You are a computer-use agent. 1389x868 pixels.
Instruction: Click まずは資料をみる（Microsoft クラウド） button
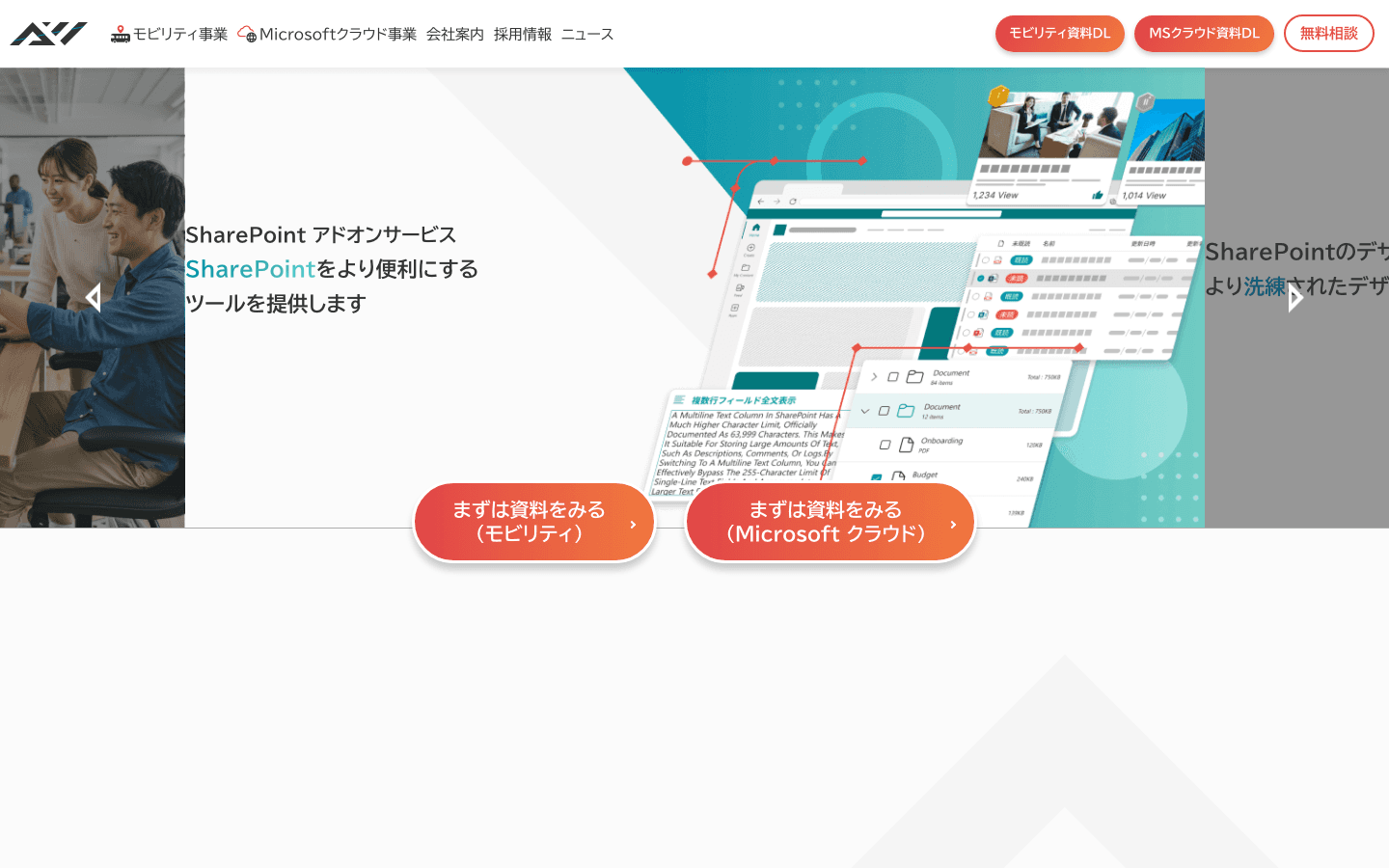[x=831, y=522]
